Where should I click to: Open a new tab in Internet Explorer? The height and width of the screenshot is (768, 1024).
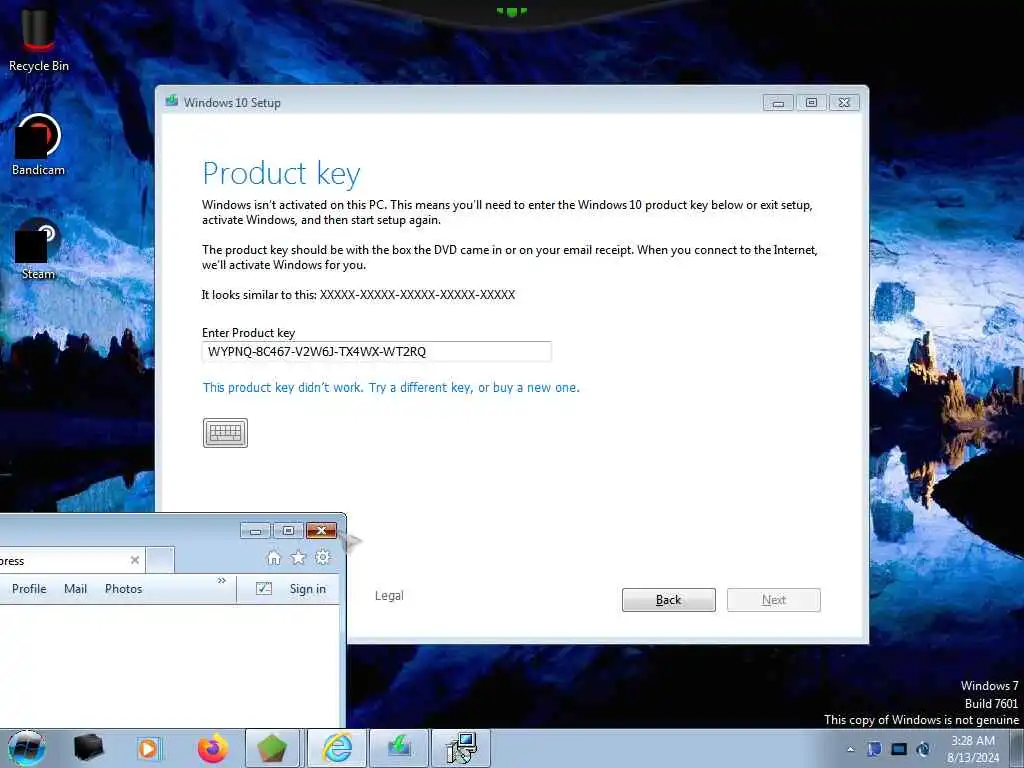(159, 560)
